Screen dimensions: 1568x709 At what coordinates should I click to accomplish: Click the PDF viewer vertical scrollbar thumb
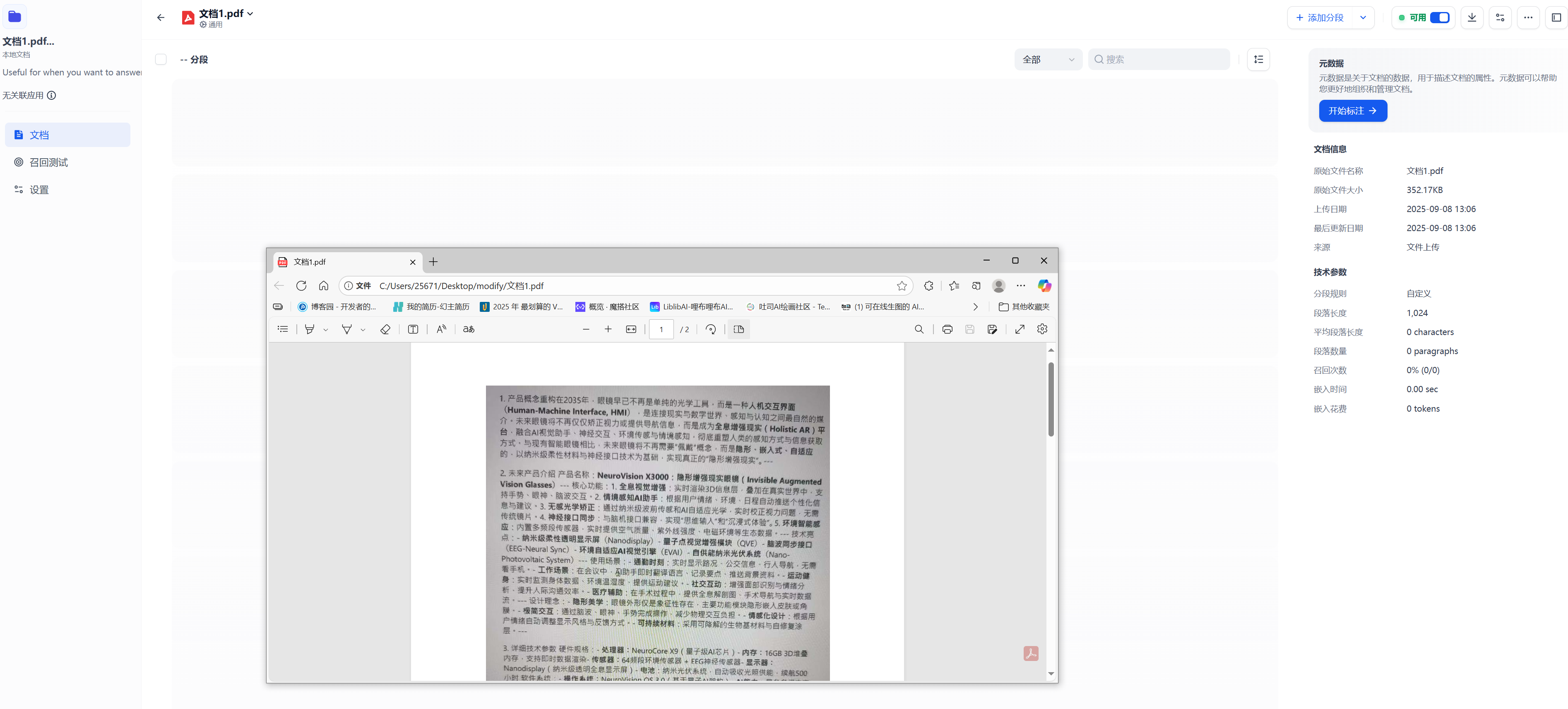point(1051,400)
